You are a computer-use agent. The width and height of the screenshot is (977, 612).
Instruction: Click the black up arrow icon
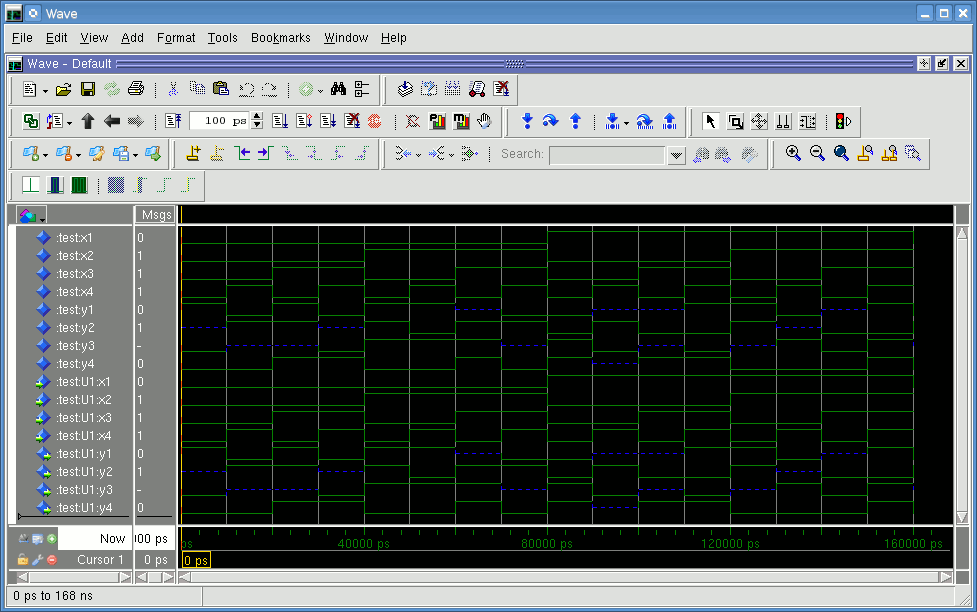point(88,121)
